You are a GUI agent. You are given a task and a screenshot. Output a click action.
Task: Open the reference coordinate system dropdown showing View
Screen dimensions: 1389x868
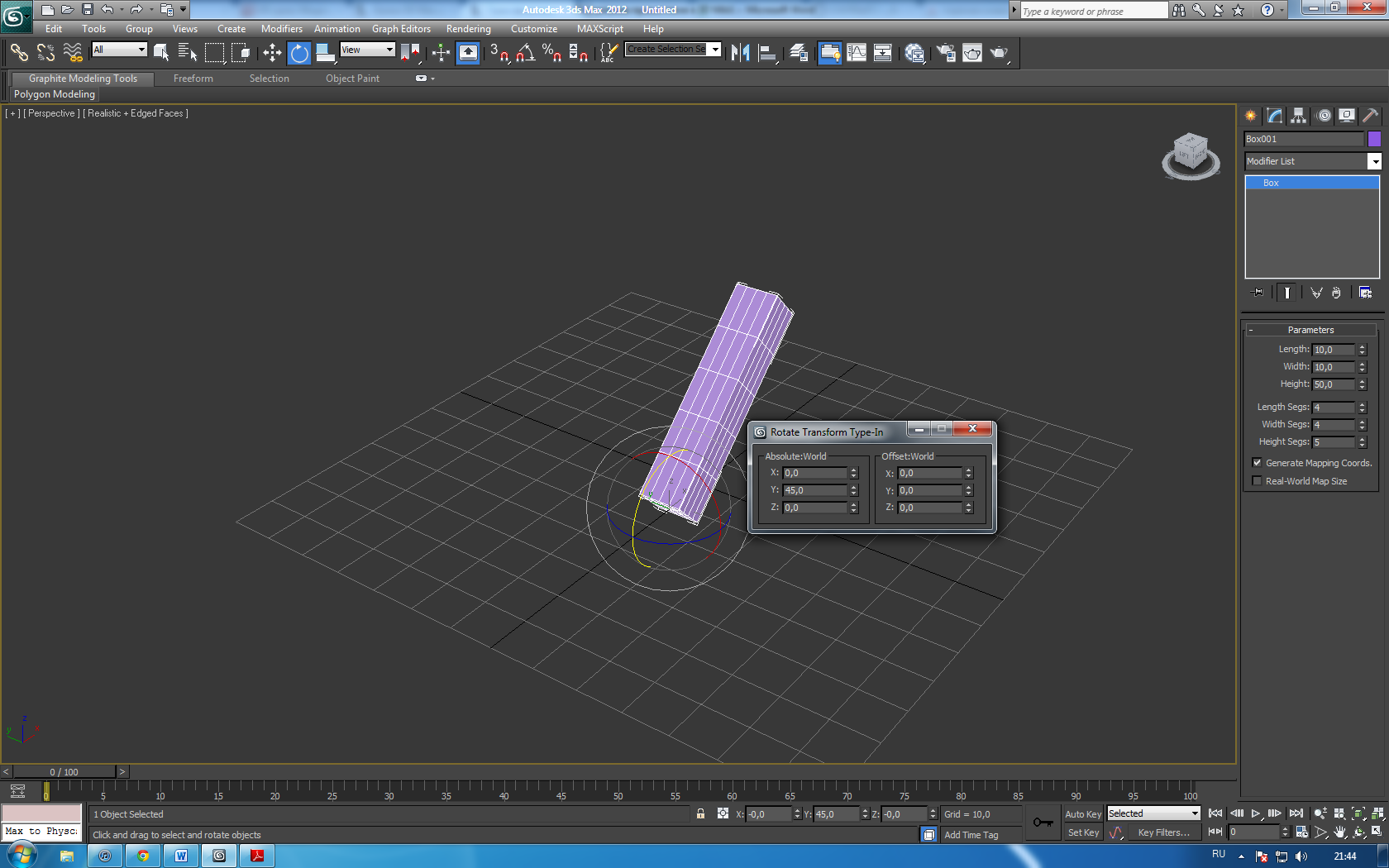click(x=367, y=50)
